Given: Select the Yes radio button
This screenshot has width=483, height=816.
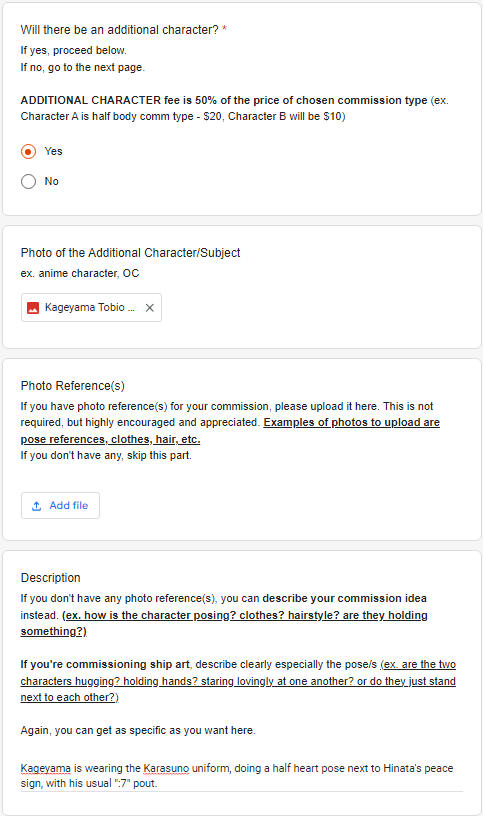Looking at the screenshot, I should pos(28,151).
